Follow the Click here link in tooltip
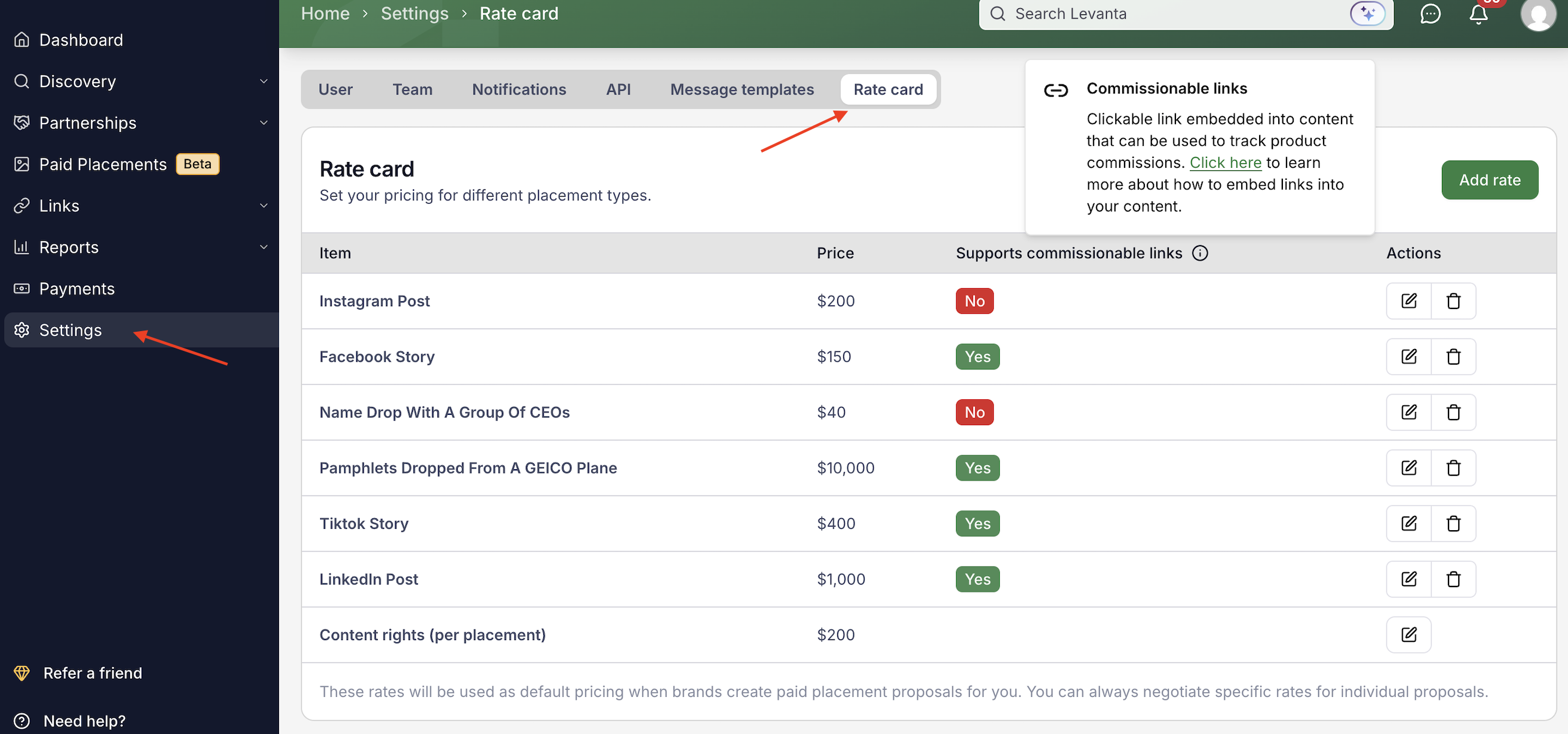Viewport: 1568px width, 734px height. pyautogui.click(x=1226, y=163)
